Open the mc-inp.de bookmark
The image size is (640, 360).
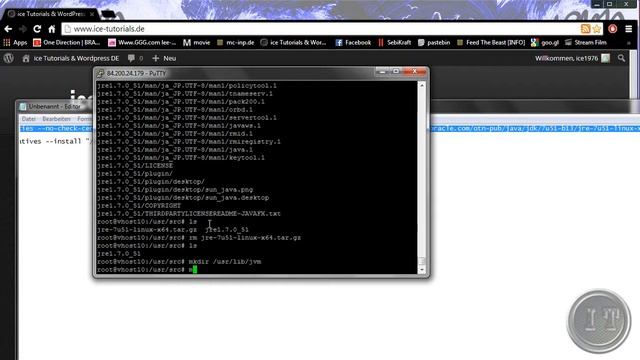point(236,42)
